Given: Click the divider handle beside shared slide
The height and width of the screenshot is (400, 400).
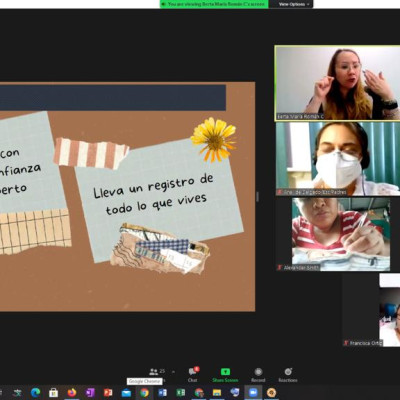Looking at the screenshot, I should click(x=257, y=196).
